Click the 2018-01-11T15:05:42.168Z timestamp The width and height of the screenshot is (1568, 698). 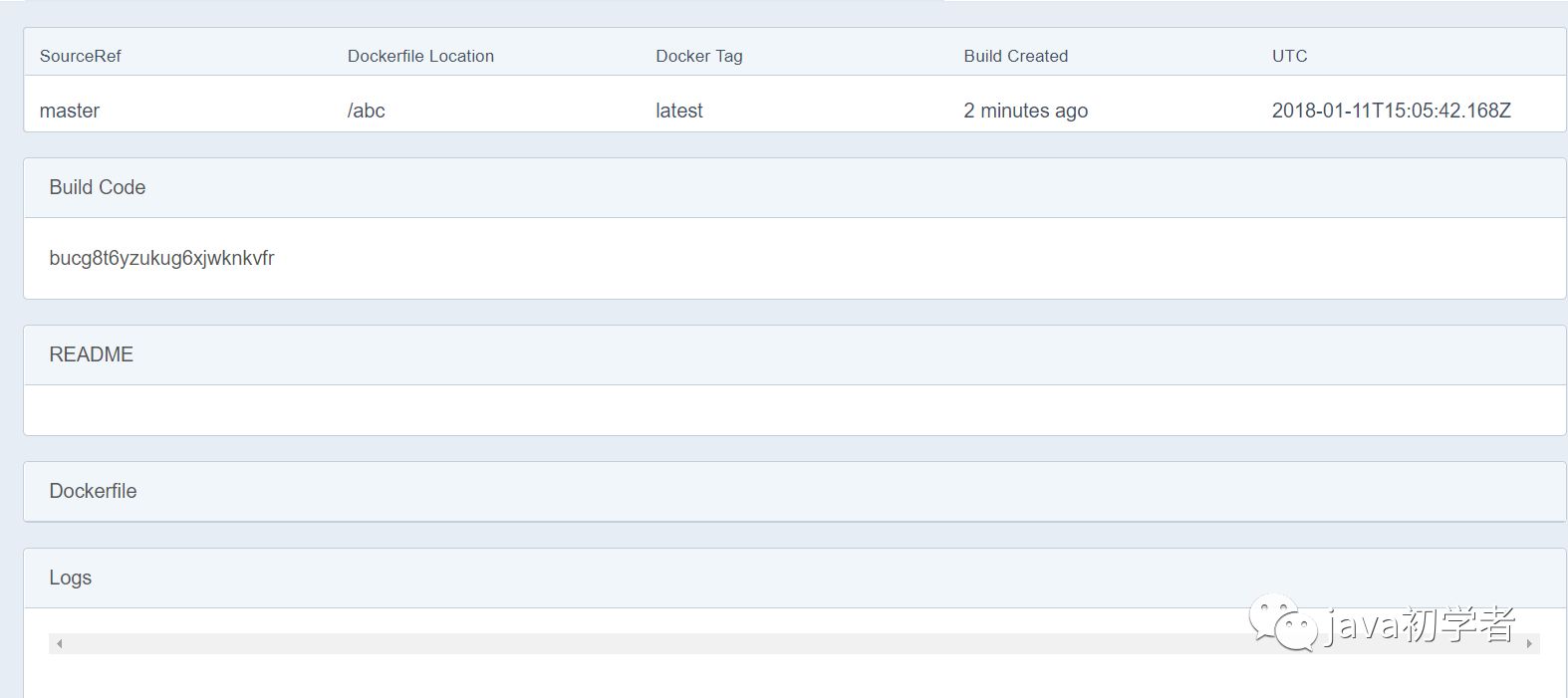1391,111
